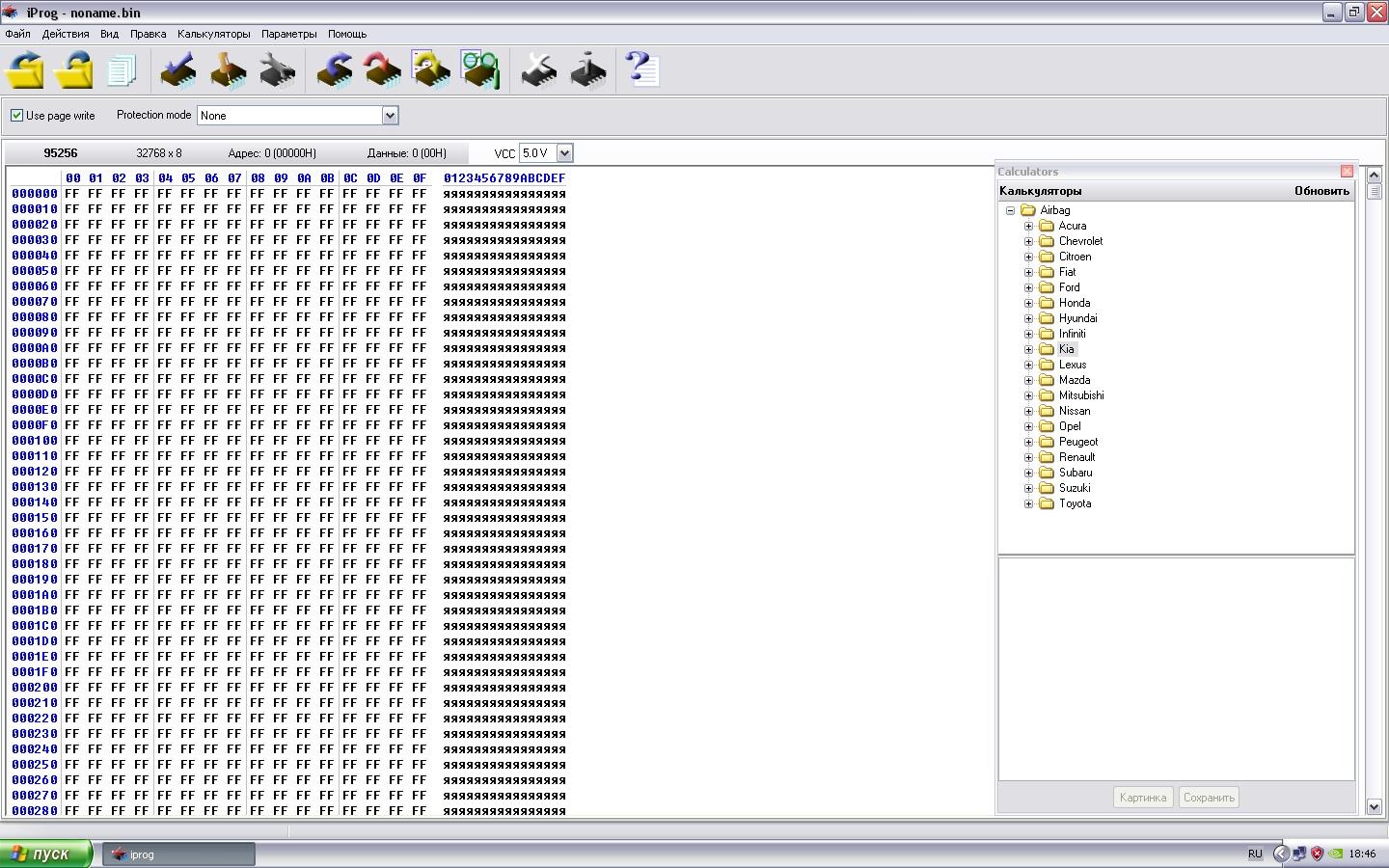Open the Protection mode dropdown
Image resolution: width=1389 pixels, height=868 pixels.
[x=390, y=116]
